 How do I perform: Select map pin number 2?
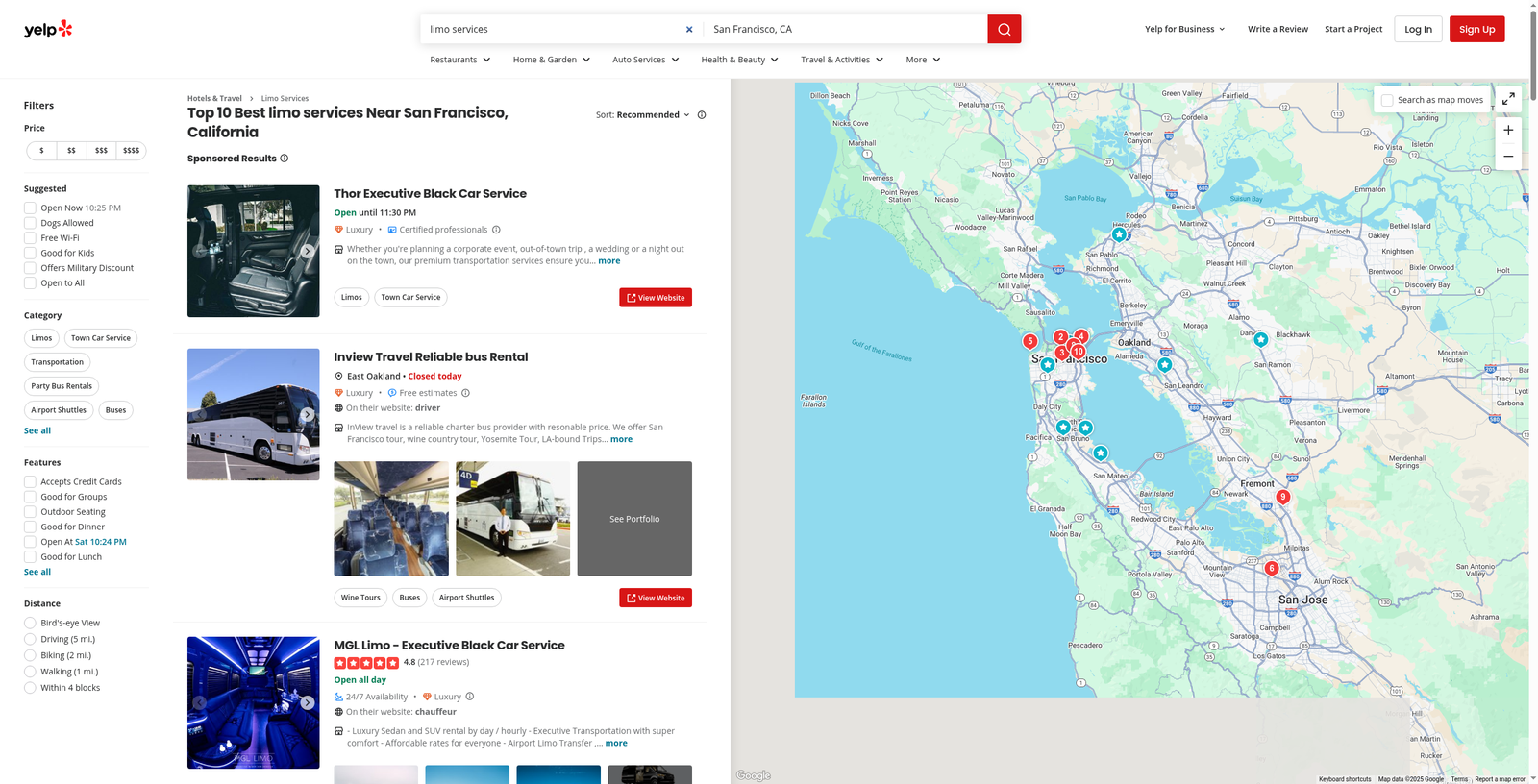pyautogui.click(x=1060, y=337)
